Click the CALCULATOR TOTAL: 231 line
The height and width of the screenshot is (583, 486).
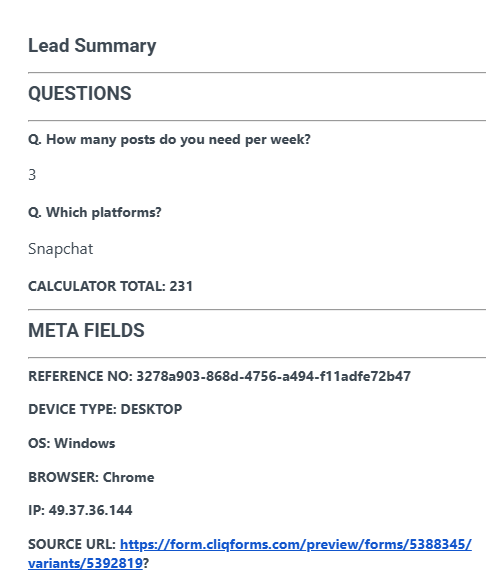[x=110, y=286]
